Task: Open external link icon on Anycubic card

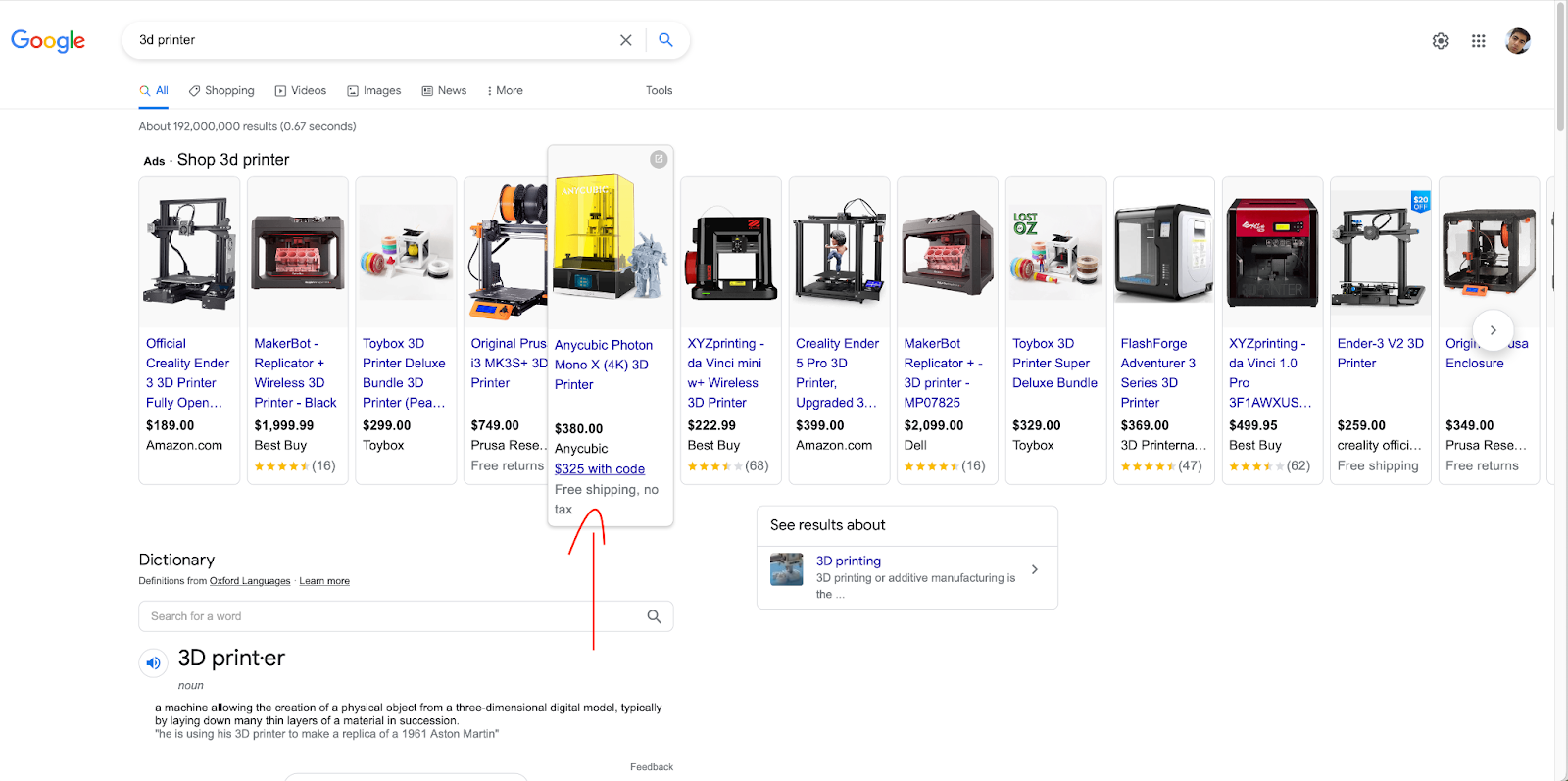Action: click(659, 159)
